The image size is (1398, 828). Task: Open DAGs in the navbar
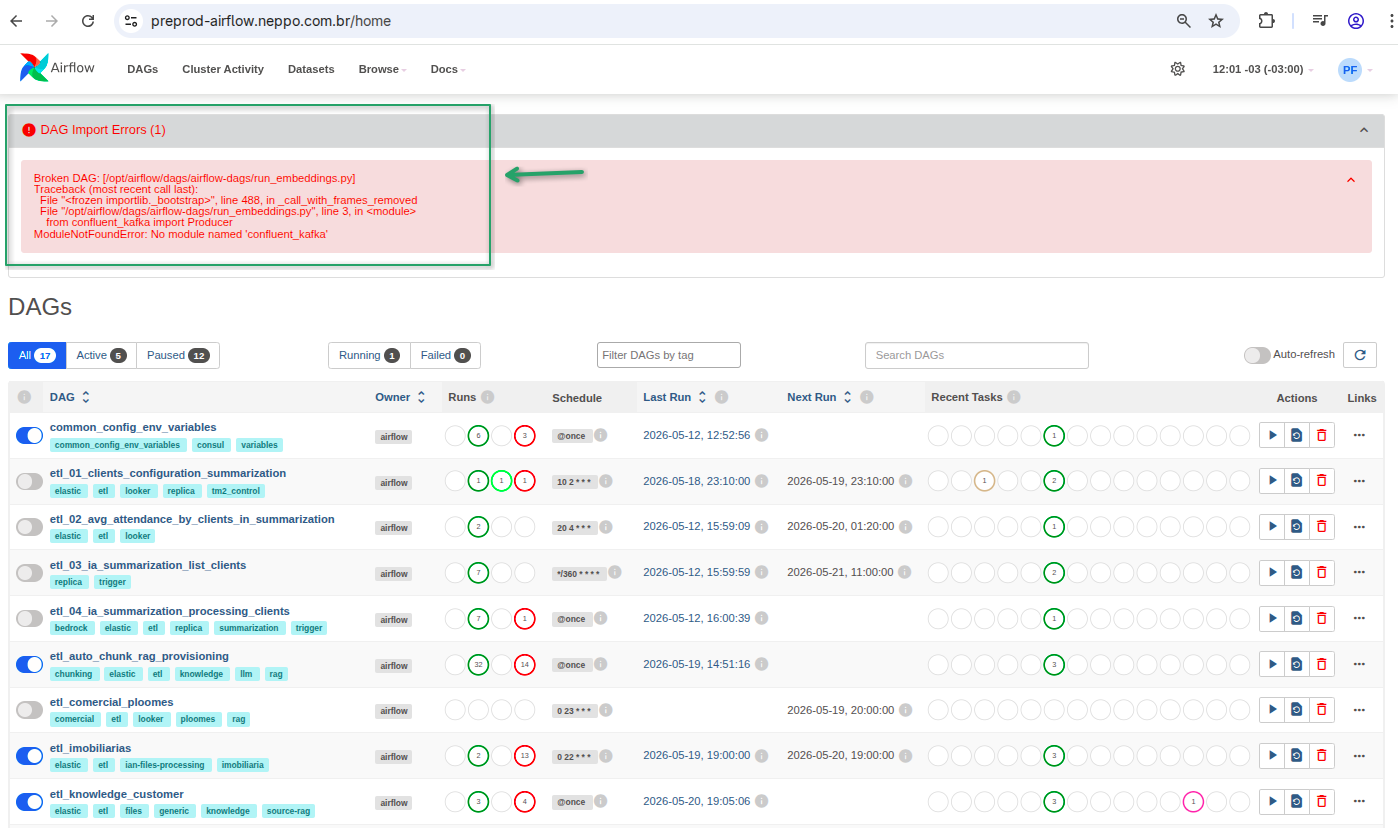[143, 69]
